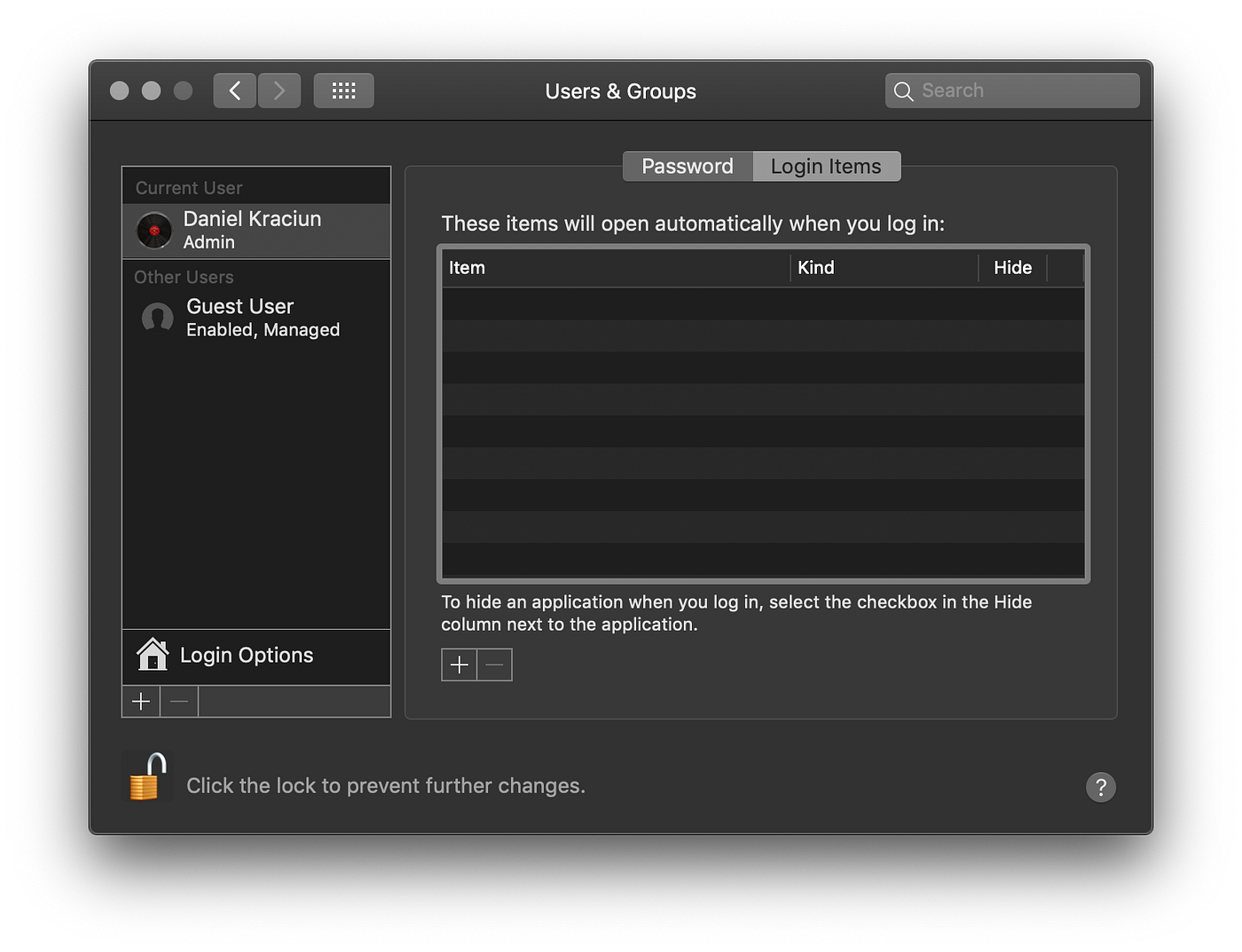Click the search magnifier icon
Image resolution: width=1242 pixels, height=952 pixels.
[x=903, y=90]
